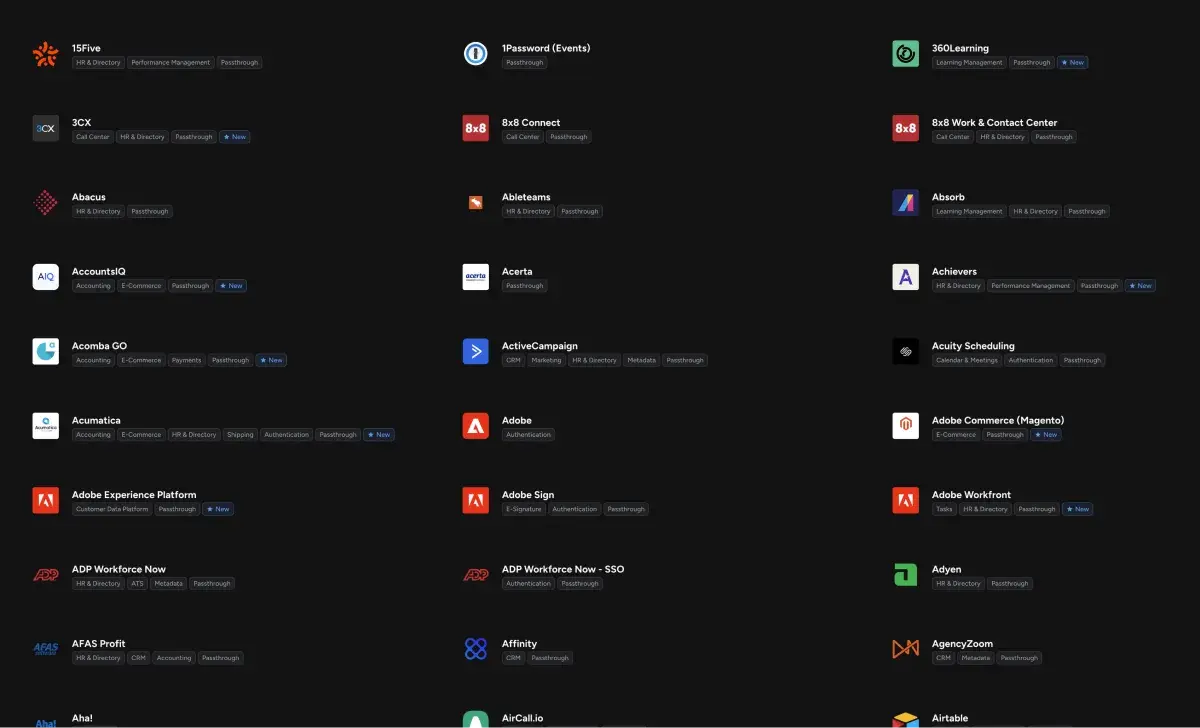The width and height of the screenshot is (1200, 728).
Task: Click the Abacus logo icon
Action: (x=46, y=203)
